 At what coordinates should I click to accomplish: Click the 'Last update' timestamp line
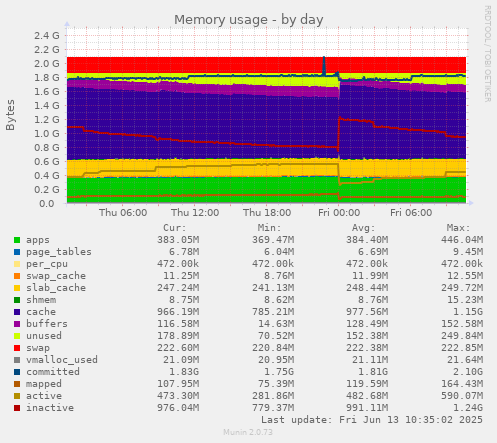pyautogui.click(x=372, y=420)
